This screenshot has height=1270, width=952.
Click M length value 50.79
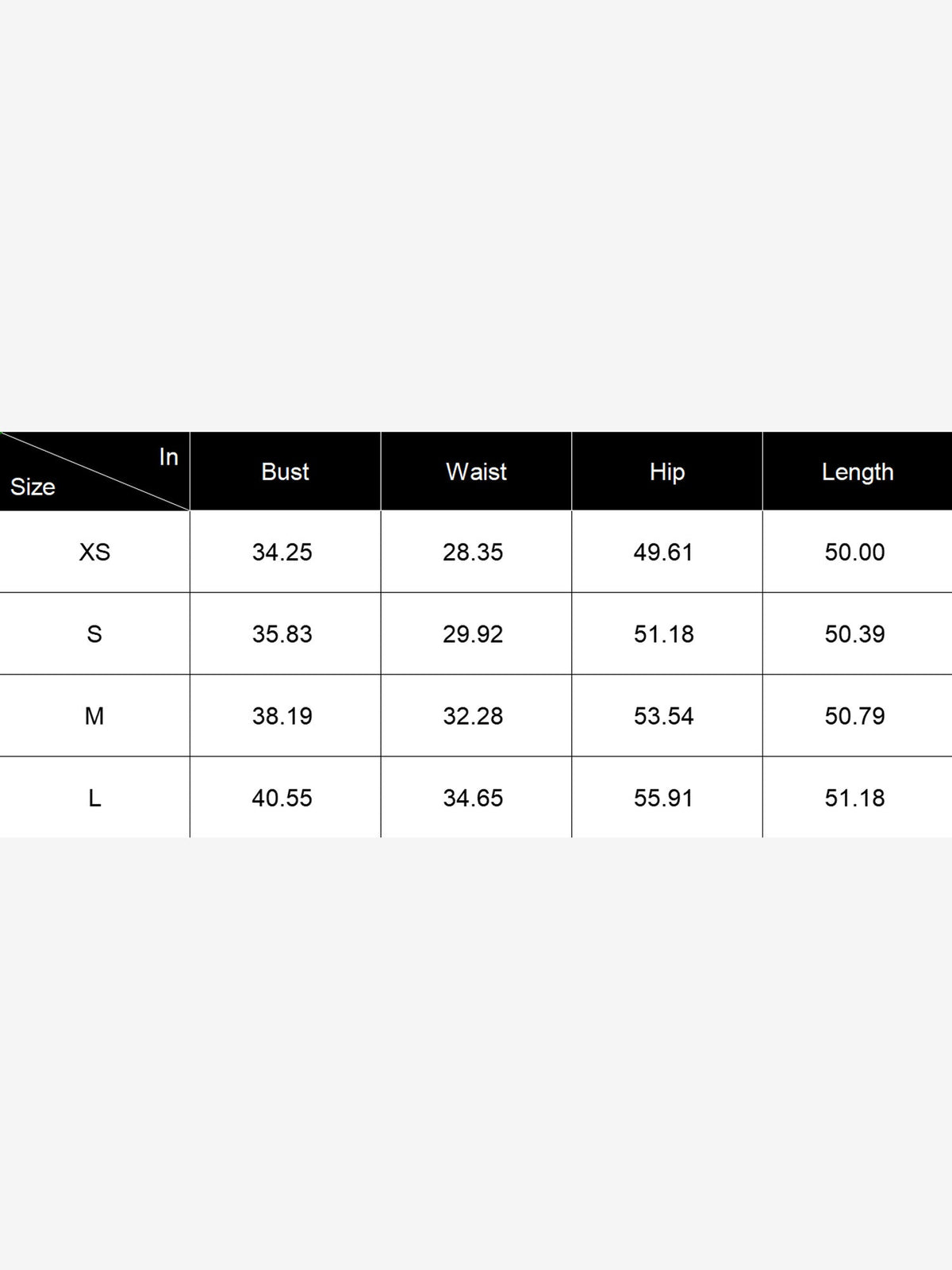[x=854, y=716]
